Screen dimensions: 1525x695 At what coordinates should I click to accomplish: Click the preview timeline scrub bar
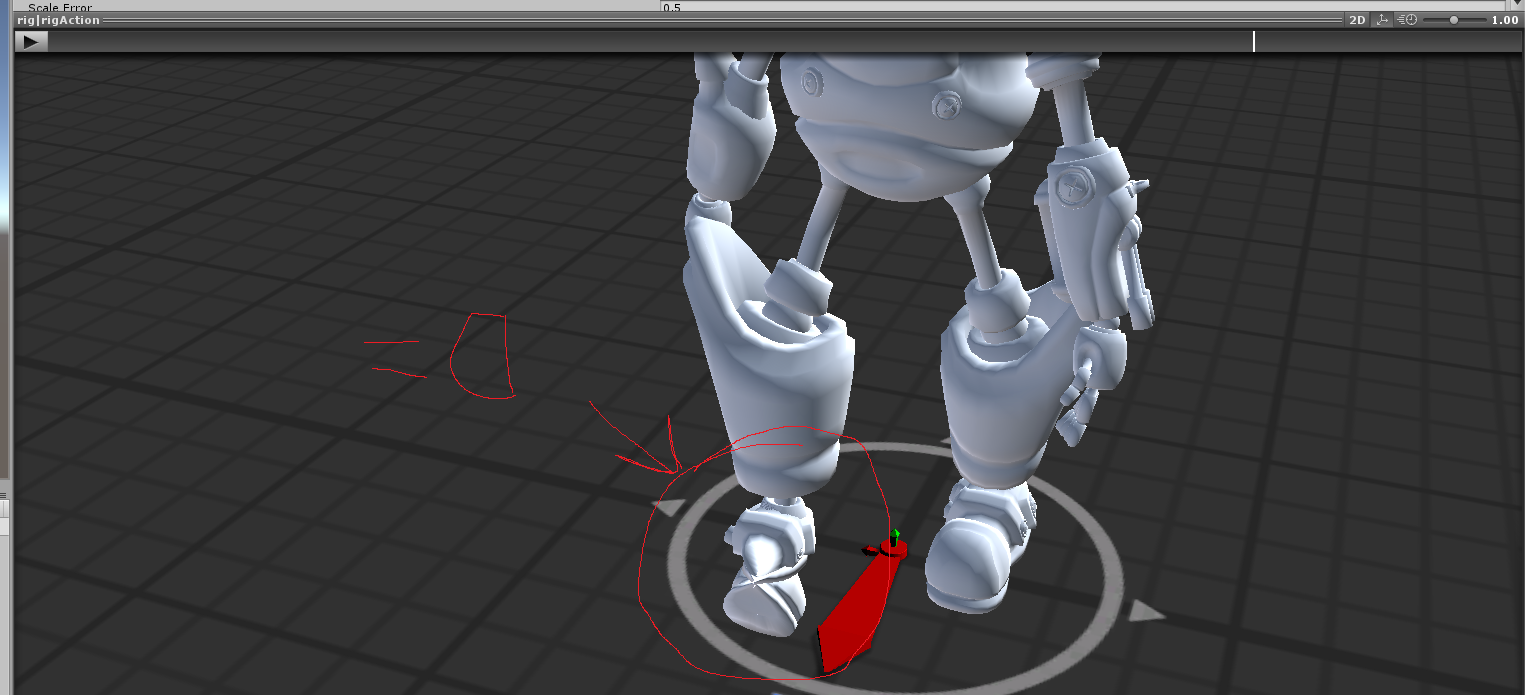(784, 41)
